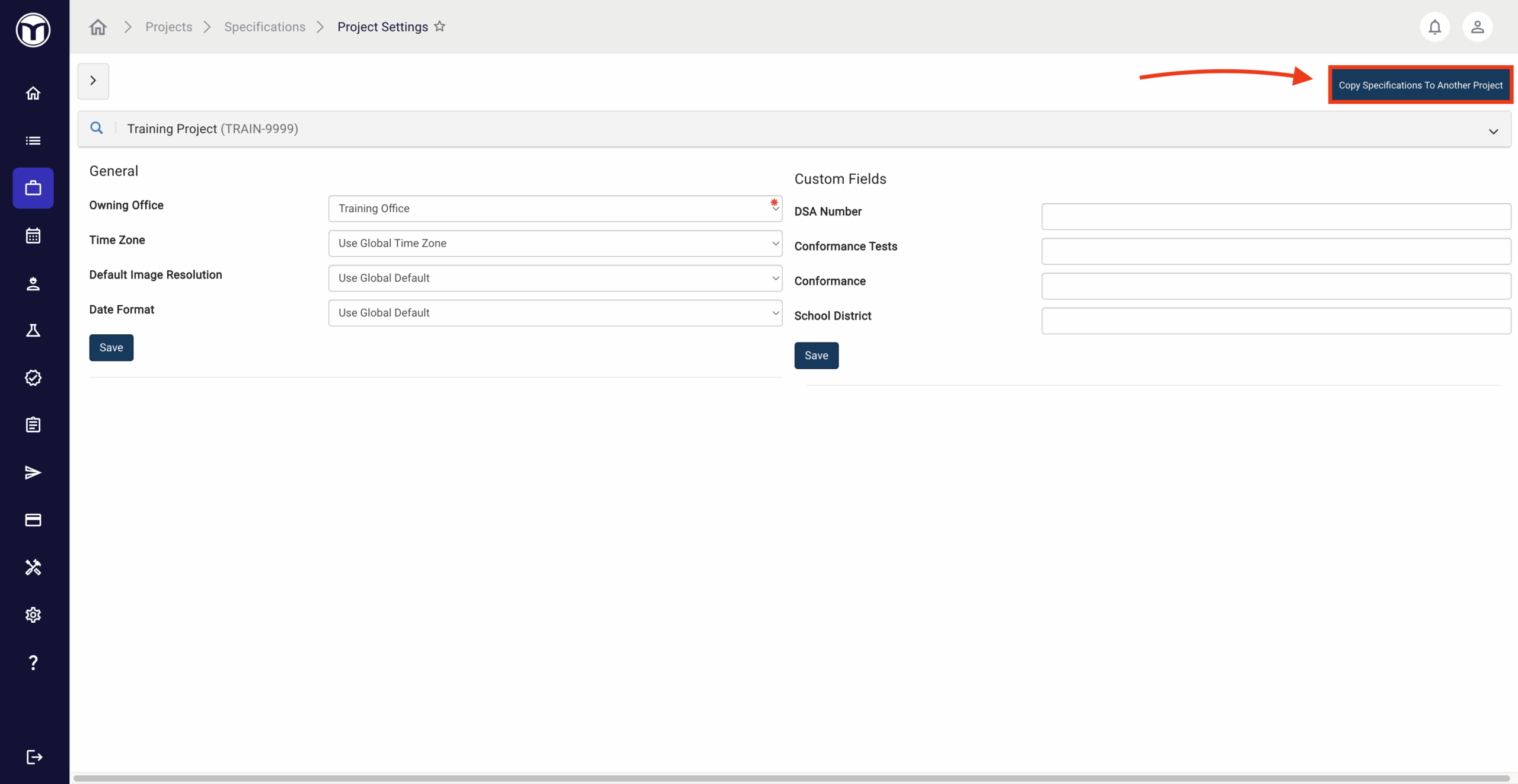Click Copy Specifications To Another Project
The width and height of the screenshot is (1518, 784).
pyautogui.click(x=1420, y=85)
